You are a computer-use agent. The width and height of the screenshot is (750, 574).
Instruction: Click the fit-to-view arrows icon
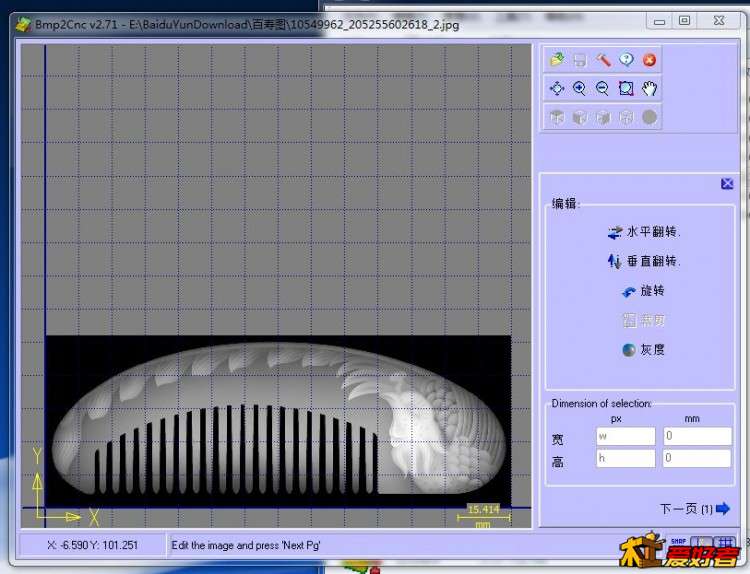[x=557, y=89]
